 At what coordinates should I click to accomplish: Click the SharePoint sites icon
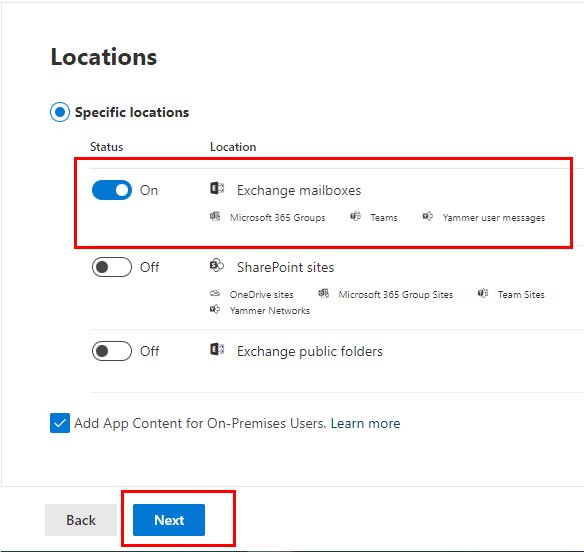(x=217, y=266)
